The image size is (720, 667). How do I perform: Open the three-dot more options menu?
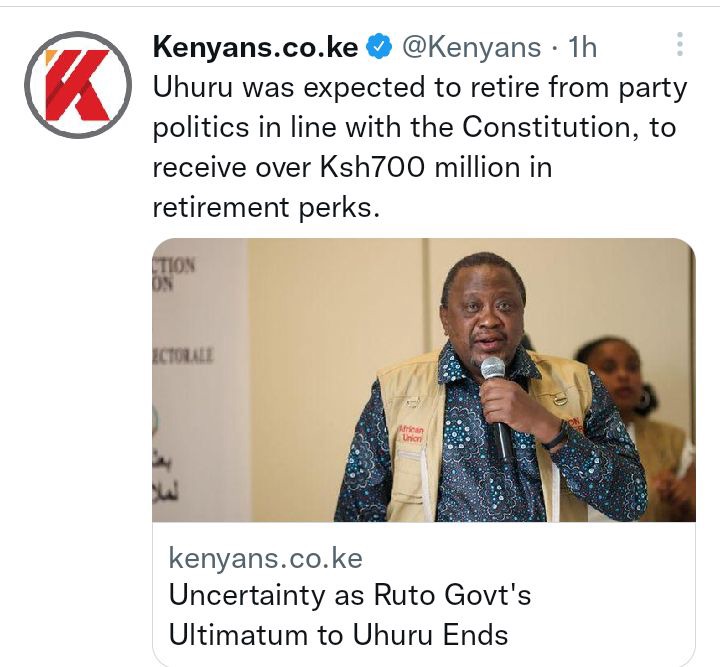coord(680,44)
